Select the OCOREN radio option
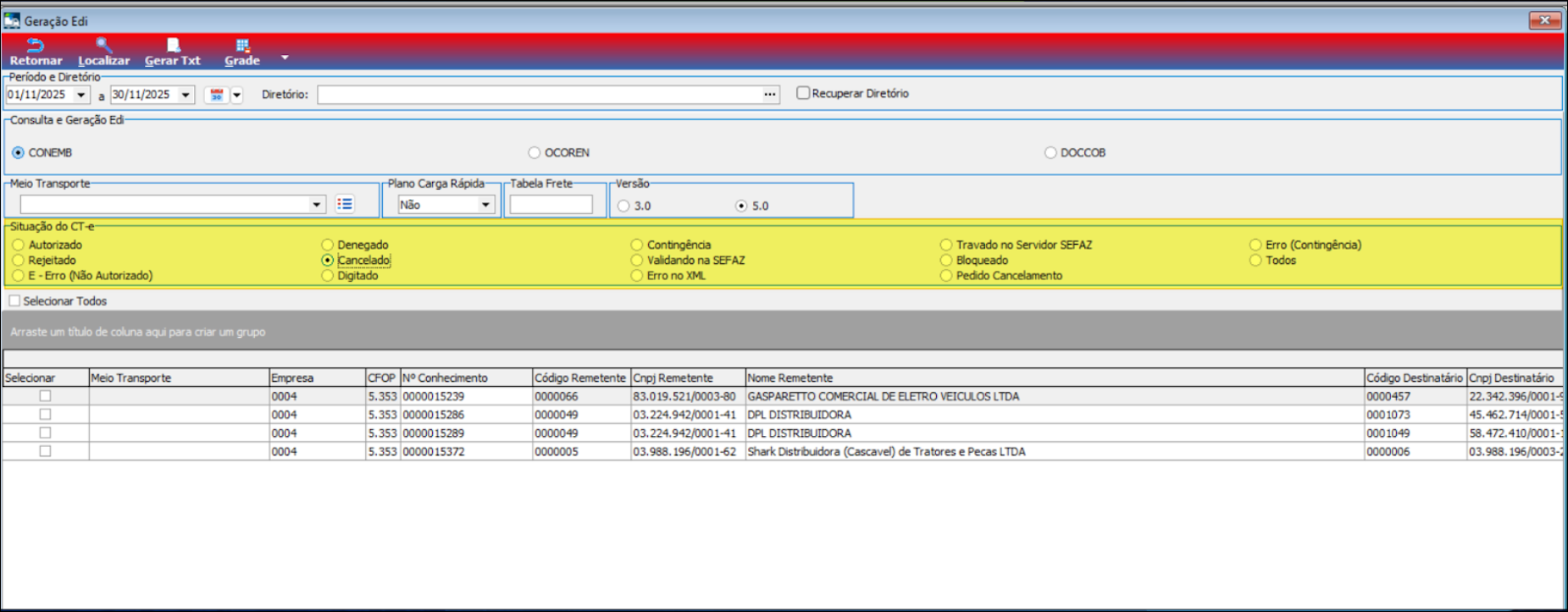 pos(534,153)
